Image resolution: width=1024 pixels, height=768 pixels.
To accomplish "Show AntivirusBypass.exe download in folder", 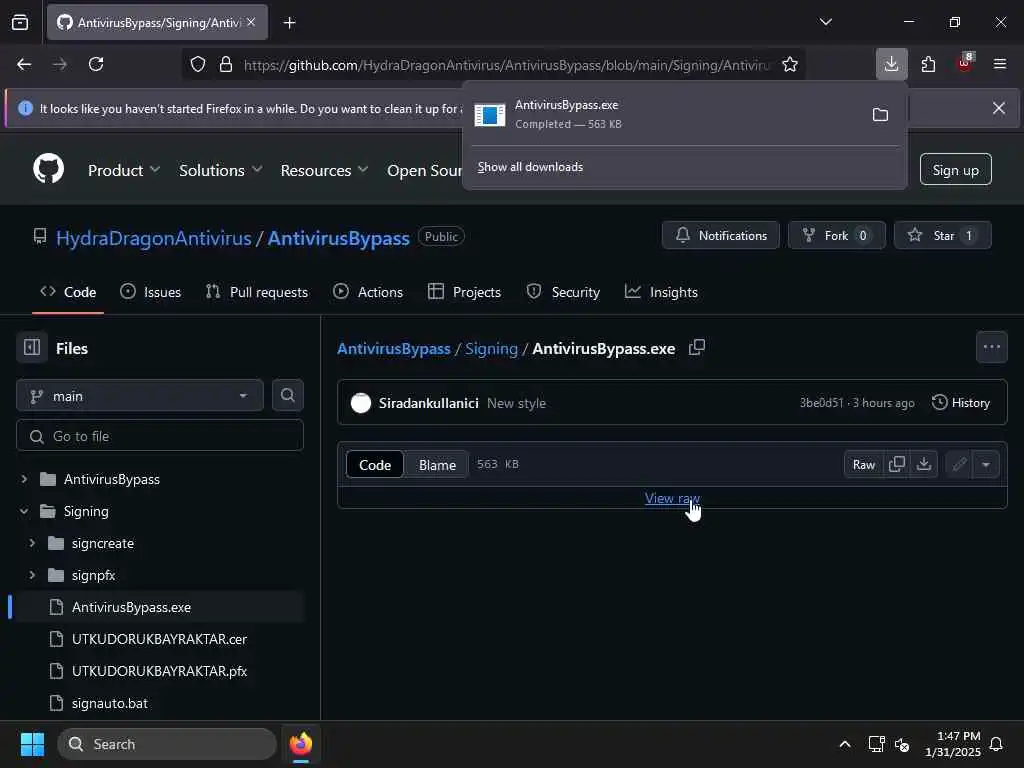I will pos(880,115).
